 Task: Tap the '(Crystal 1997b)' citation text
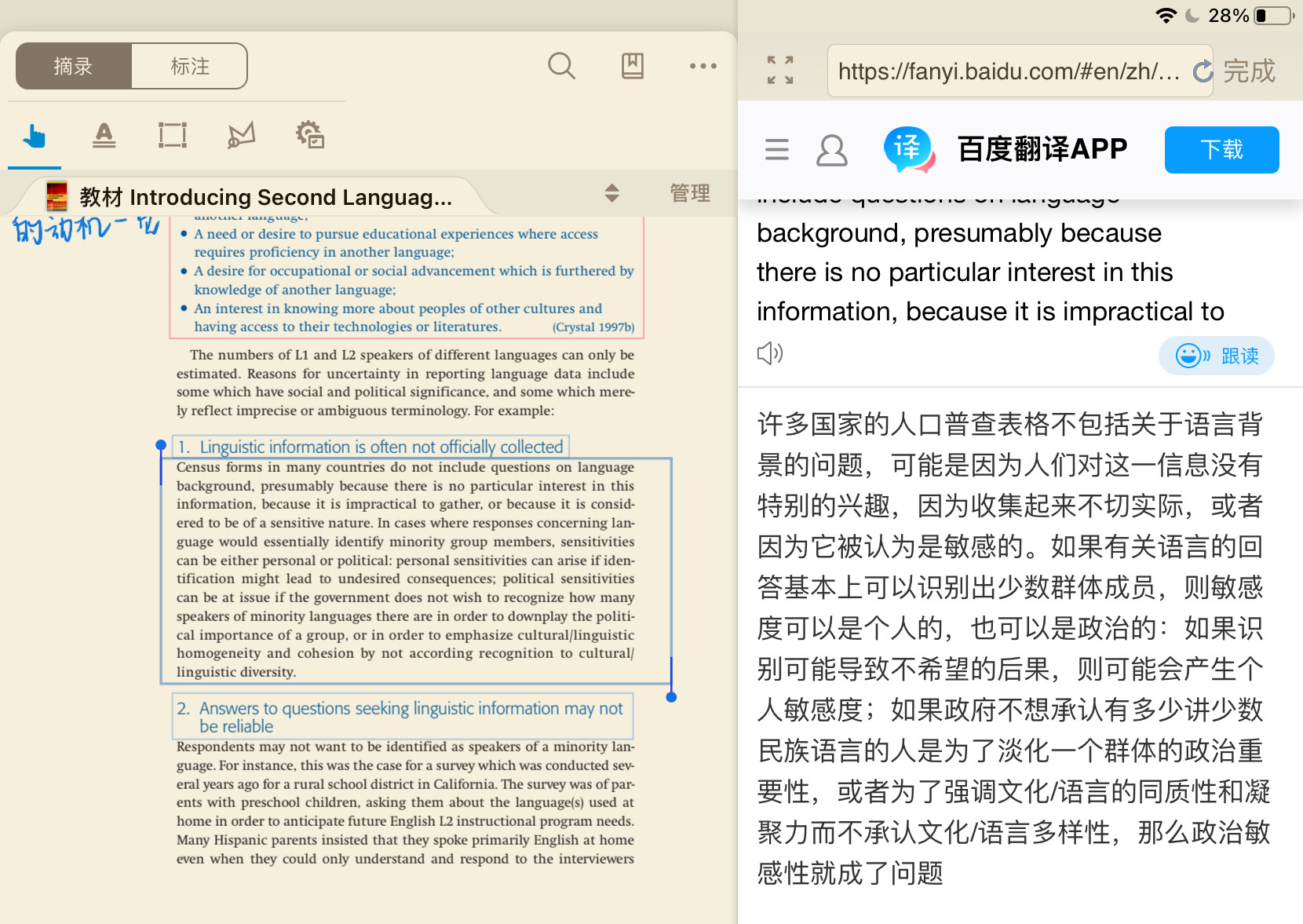[x=593, y=327]
